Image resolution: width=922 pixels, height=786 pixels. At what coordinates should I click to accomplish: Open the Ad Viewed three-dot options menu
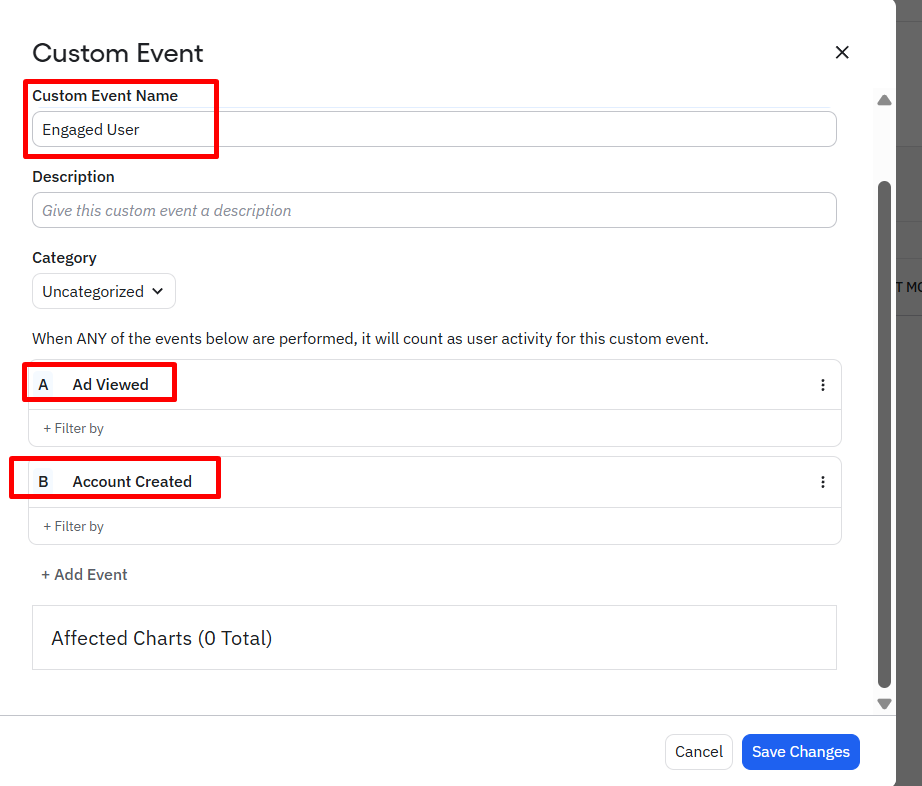823,385
